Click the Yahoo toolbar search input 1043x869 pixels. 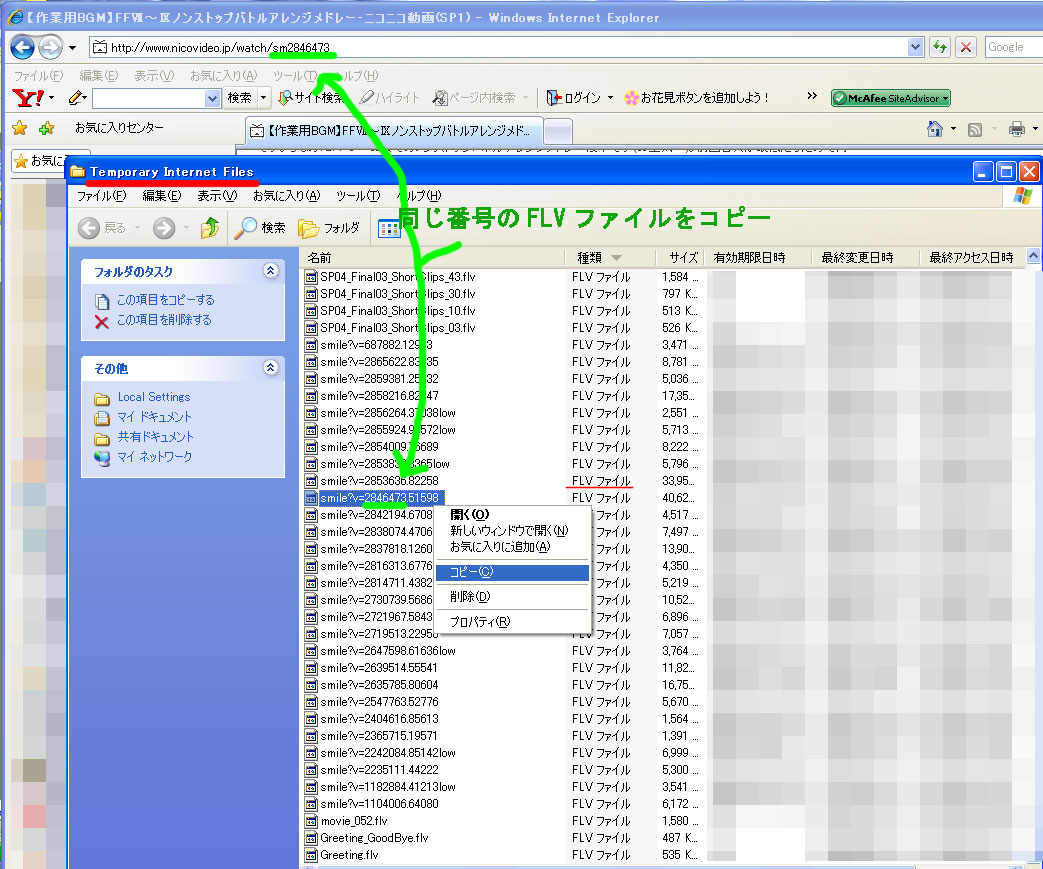point(148,98)
